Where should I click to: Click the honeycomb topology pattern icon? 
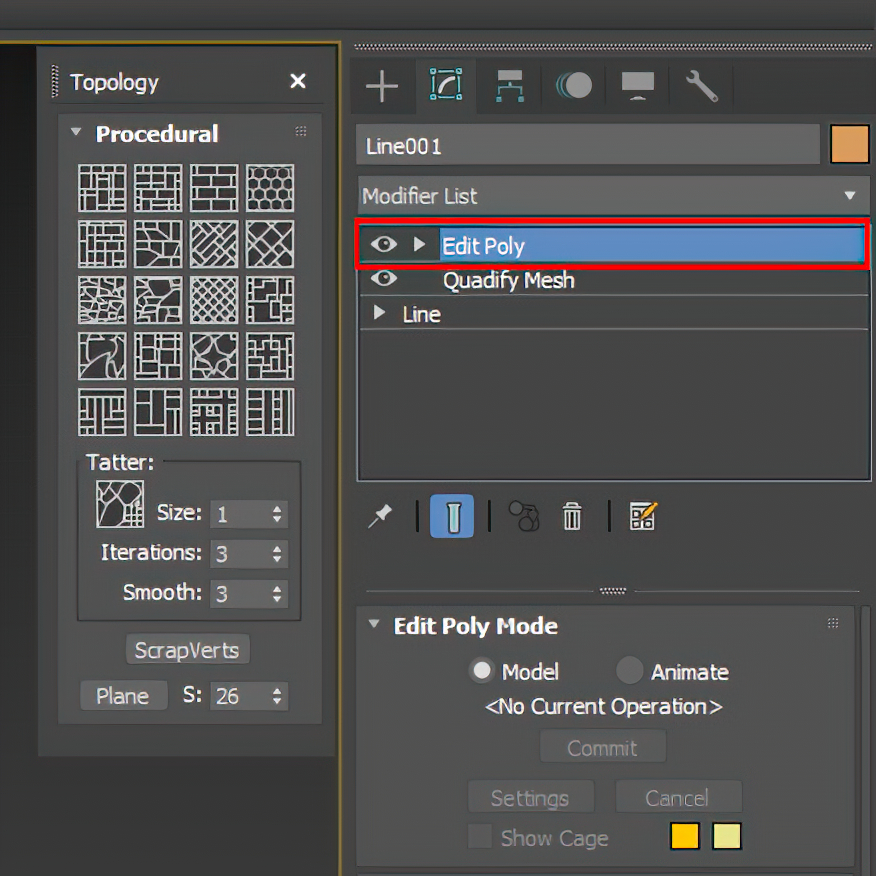270,188
